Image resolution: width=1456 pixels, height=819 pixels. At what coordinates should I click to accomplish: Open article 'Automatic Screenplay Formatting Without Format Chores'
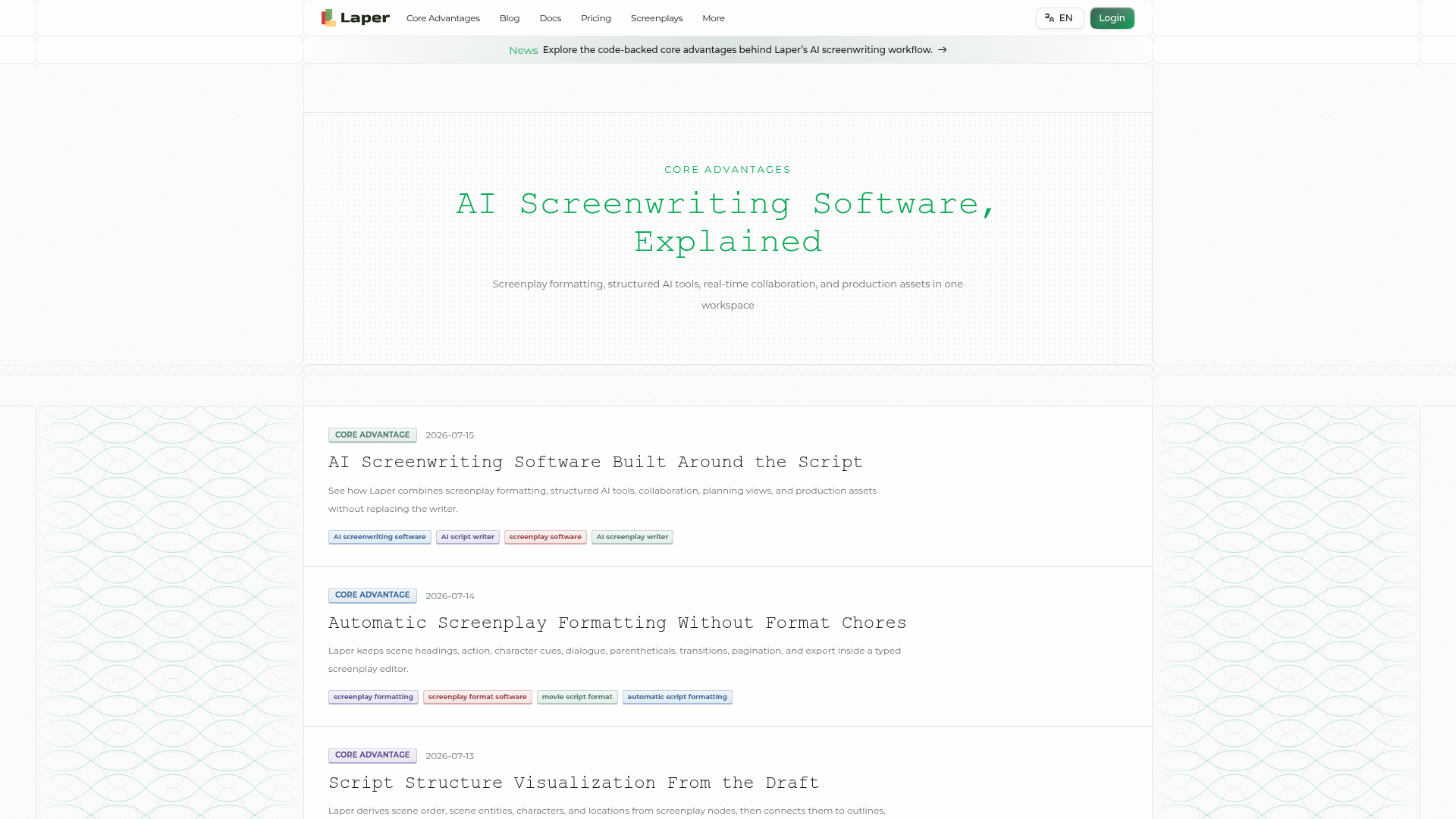point(617,623)
